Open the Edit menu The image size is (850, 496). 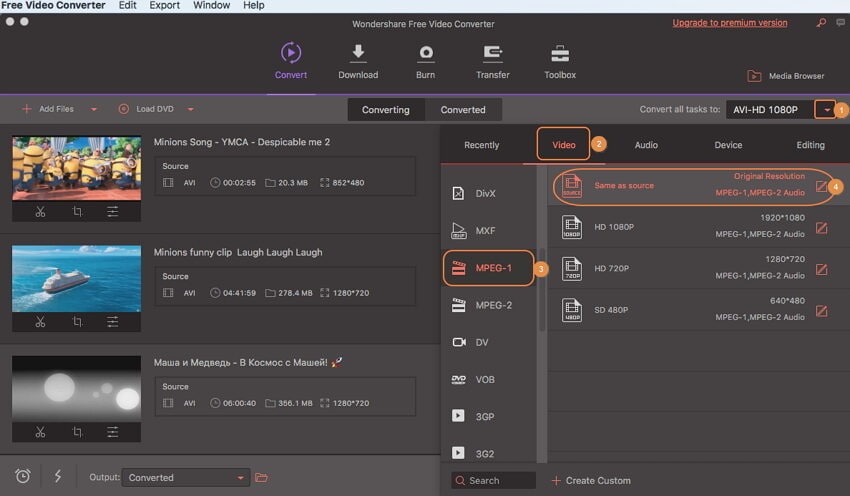point(127,5)
